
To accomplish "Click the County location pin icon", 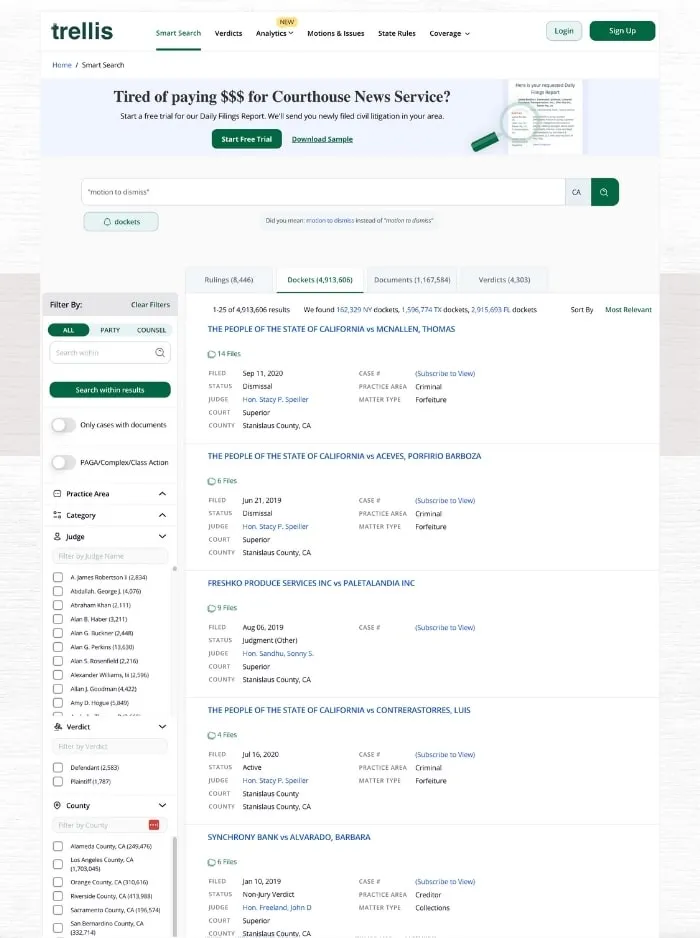I will [57, 805].
